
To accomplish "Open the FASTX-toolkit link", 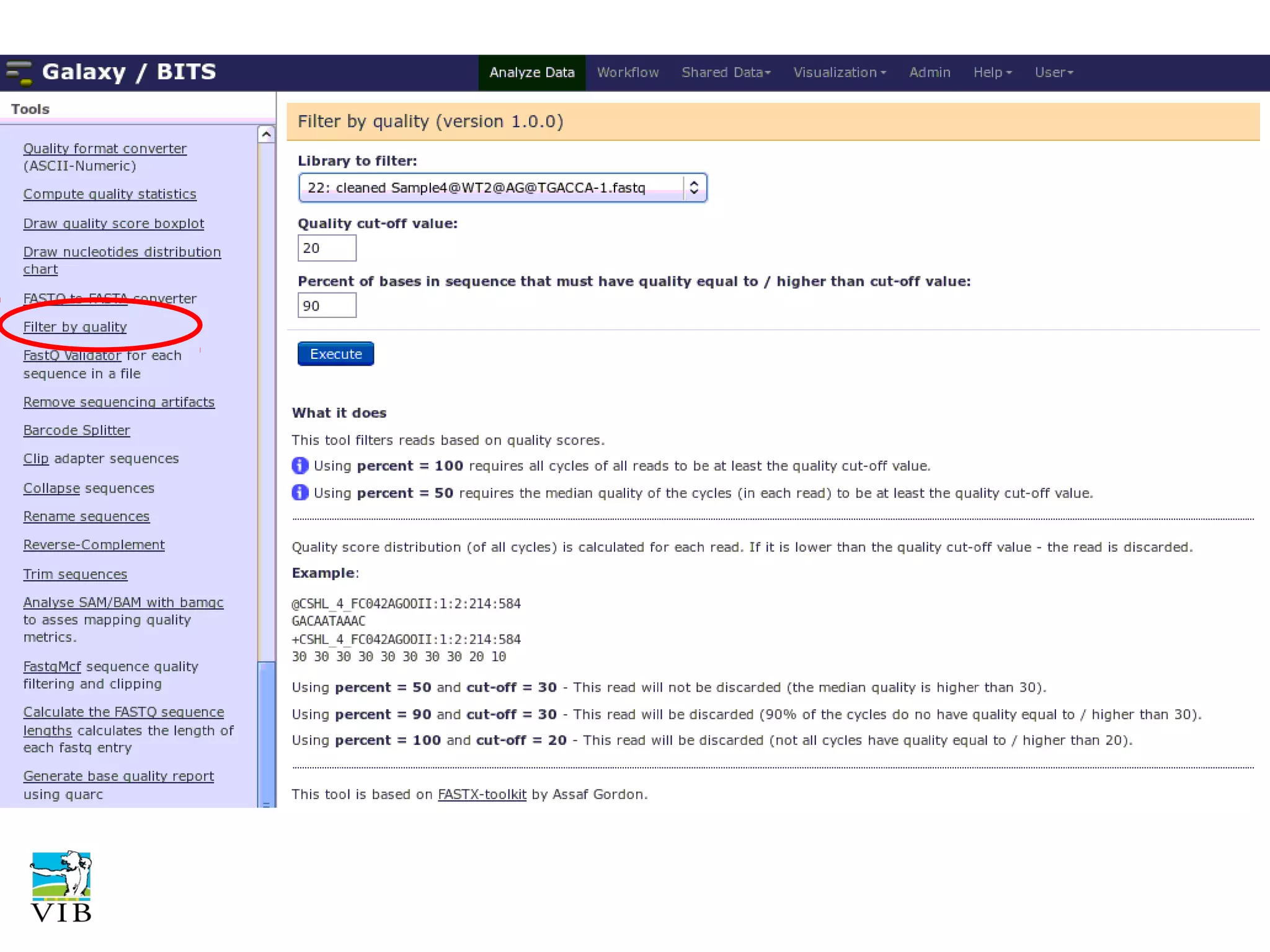I will [482, 795].
